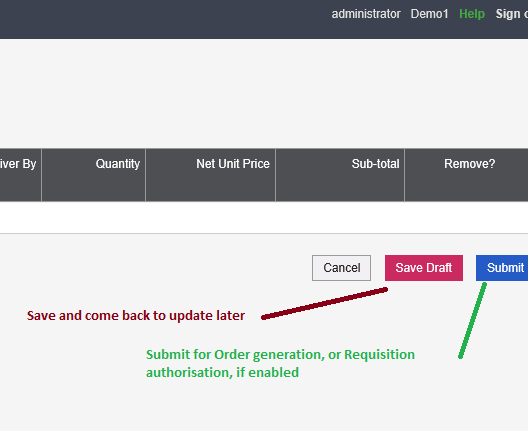Select the Demo1 account label
The image size is (528, 431).
pos(429,14)
